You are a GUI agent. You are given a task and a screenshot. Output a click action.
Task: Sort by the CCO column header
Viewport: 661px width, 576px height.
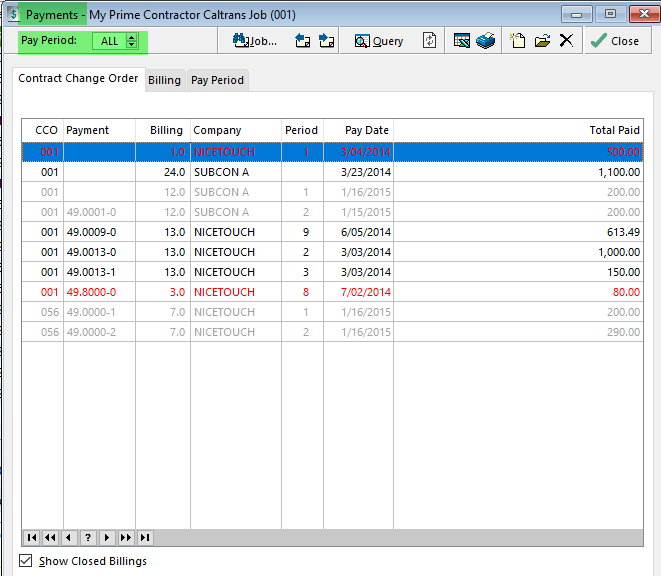click(43, 130)
